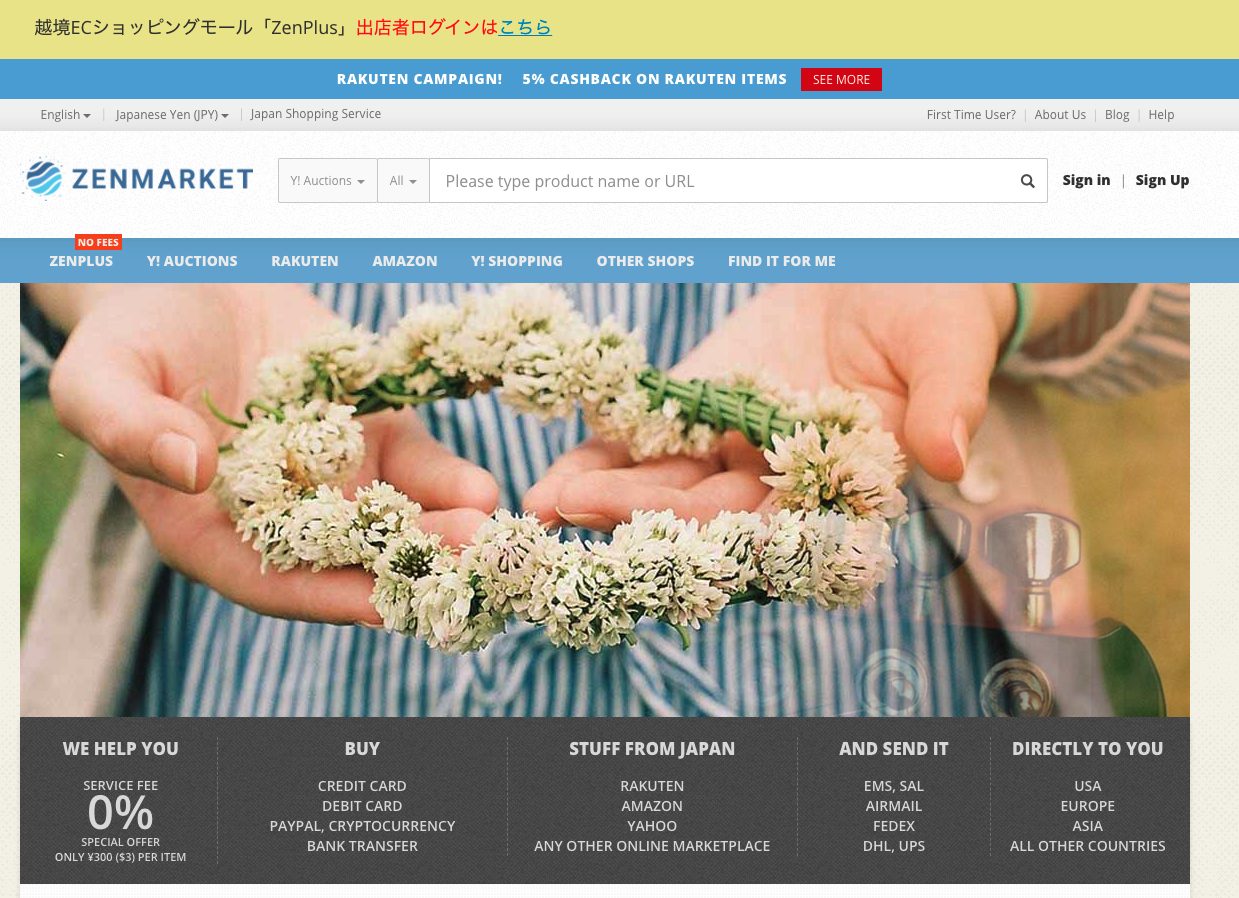The image size is (1239, 898).
Task: Open the Help link
Action: click(x=1161, y=115)
